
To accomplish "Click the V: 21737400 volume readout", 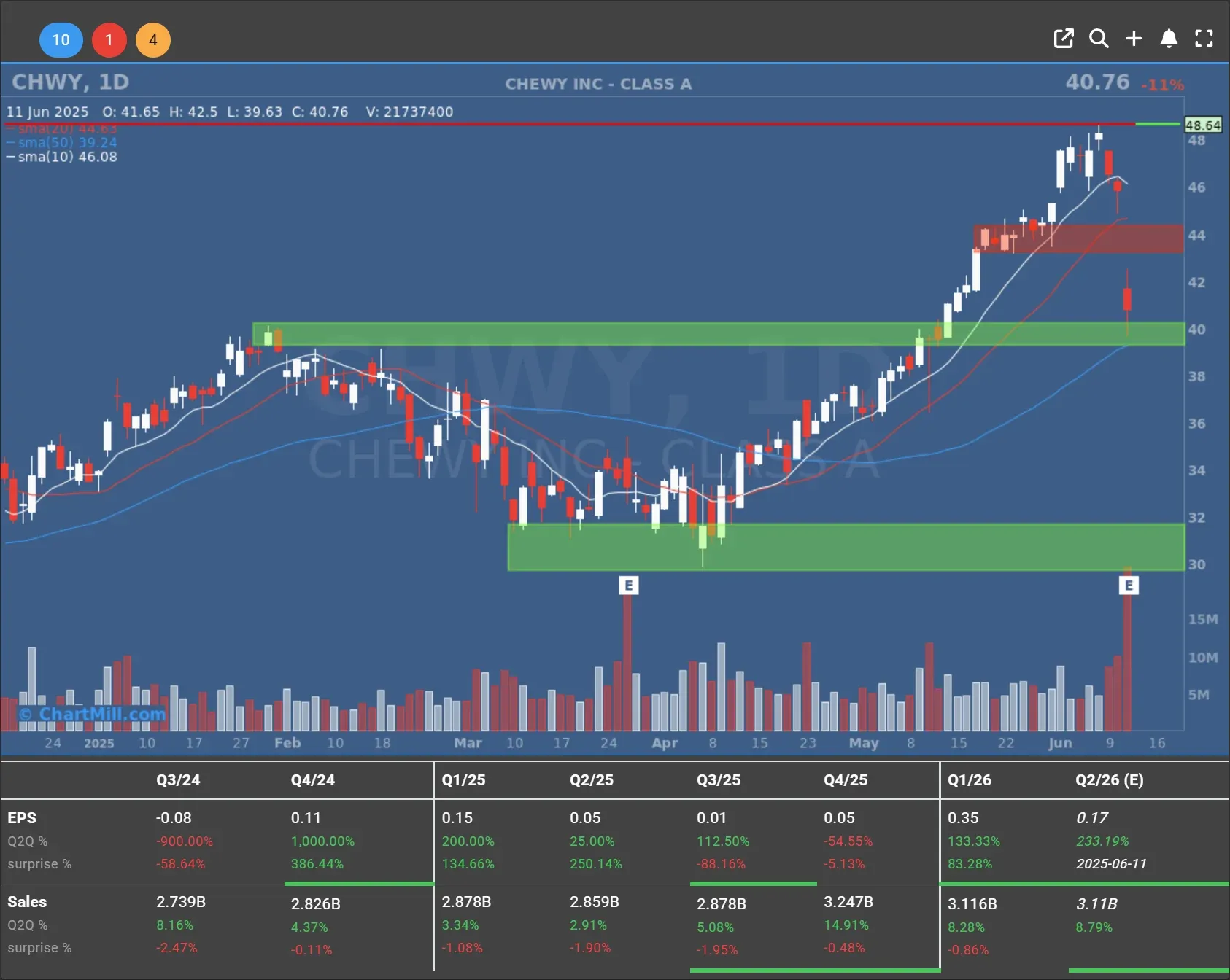I will pos(409,112).
